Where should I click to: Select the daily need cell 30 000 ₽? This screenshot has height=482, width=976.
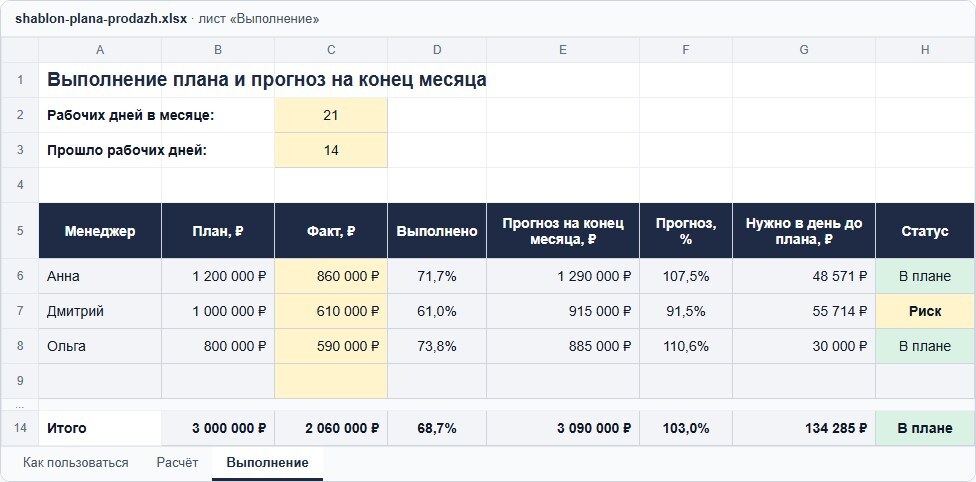click(804, 346)
